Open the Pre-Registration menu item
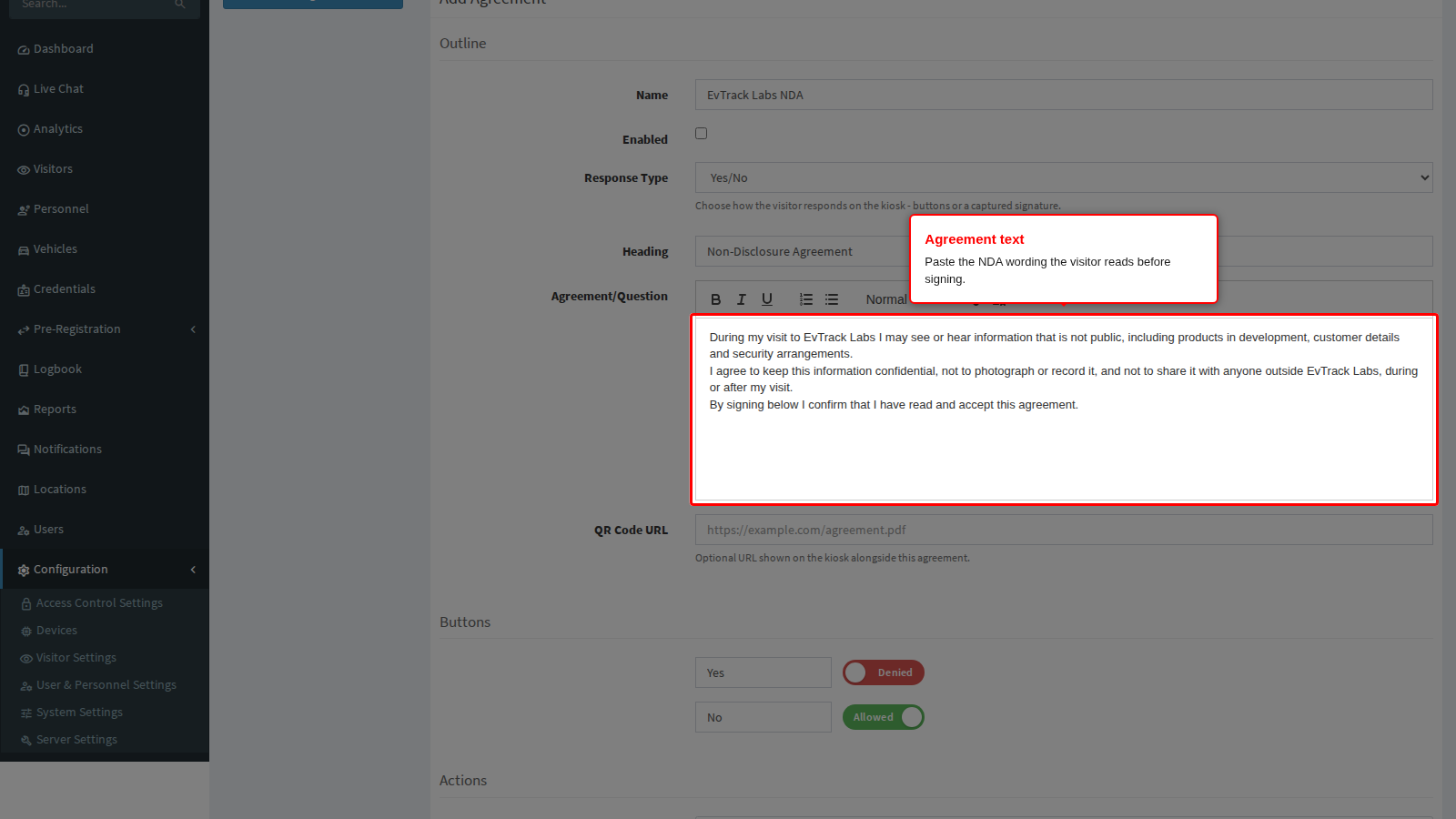 105,329
